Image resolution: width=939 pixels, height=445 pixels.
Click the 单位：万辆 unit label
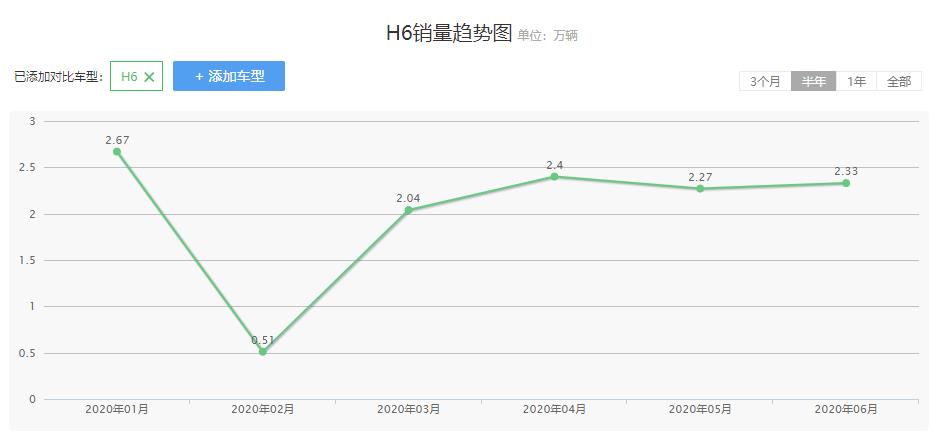click(547, 36)
